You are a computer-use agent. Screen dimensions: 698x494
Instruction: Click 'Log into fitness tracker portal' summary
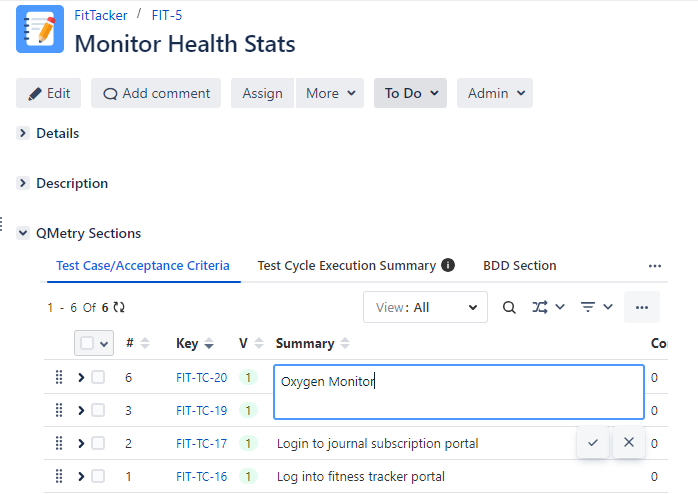tap(361, 477)
